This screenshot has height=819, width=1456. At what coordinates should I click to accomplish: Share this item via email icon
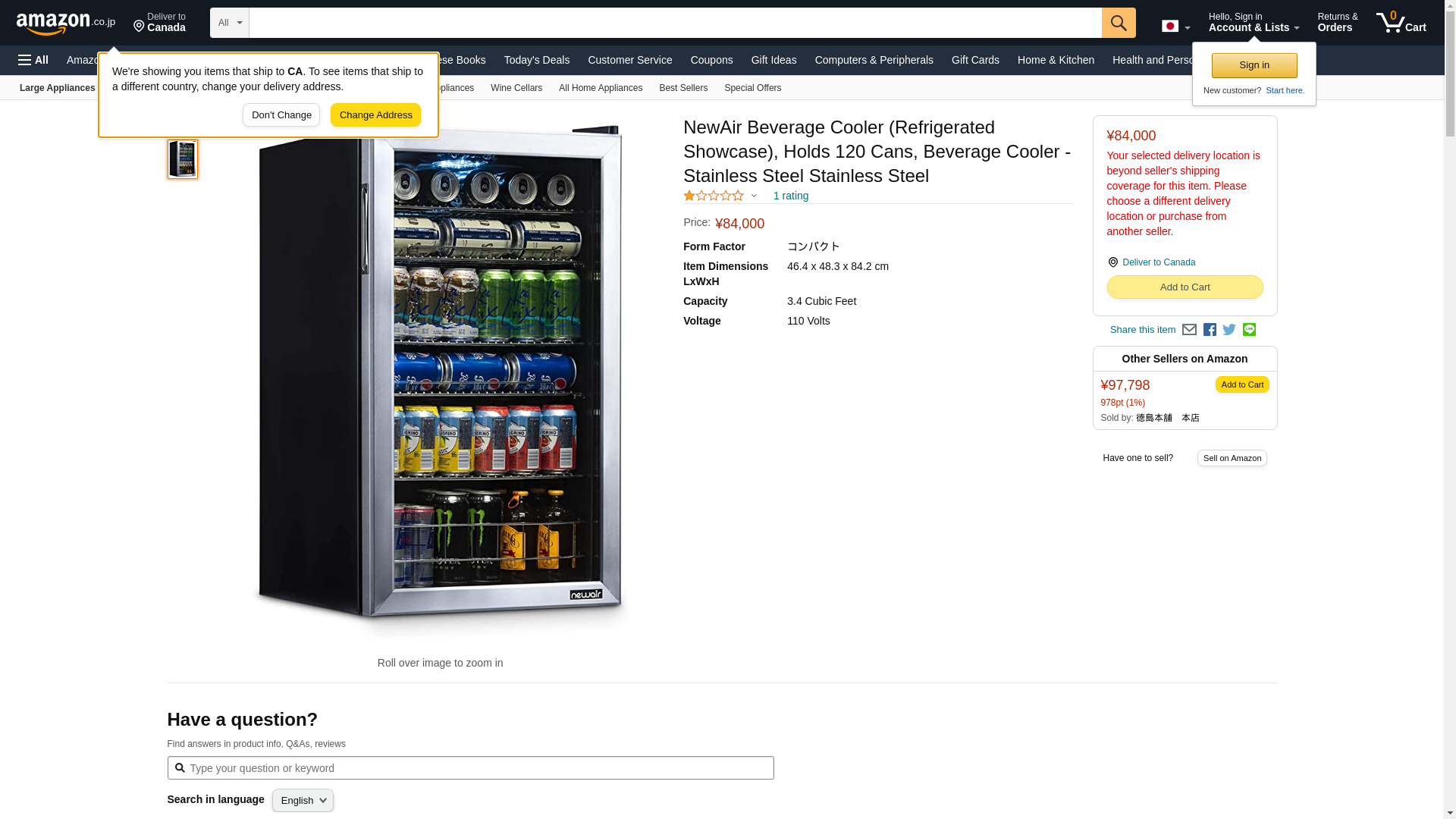[x=1189, y=330]
